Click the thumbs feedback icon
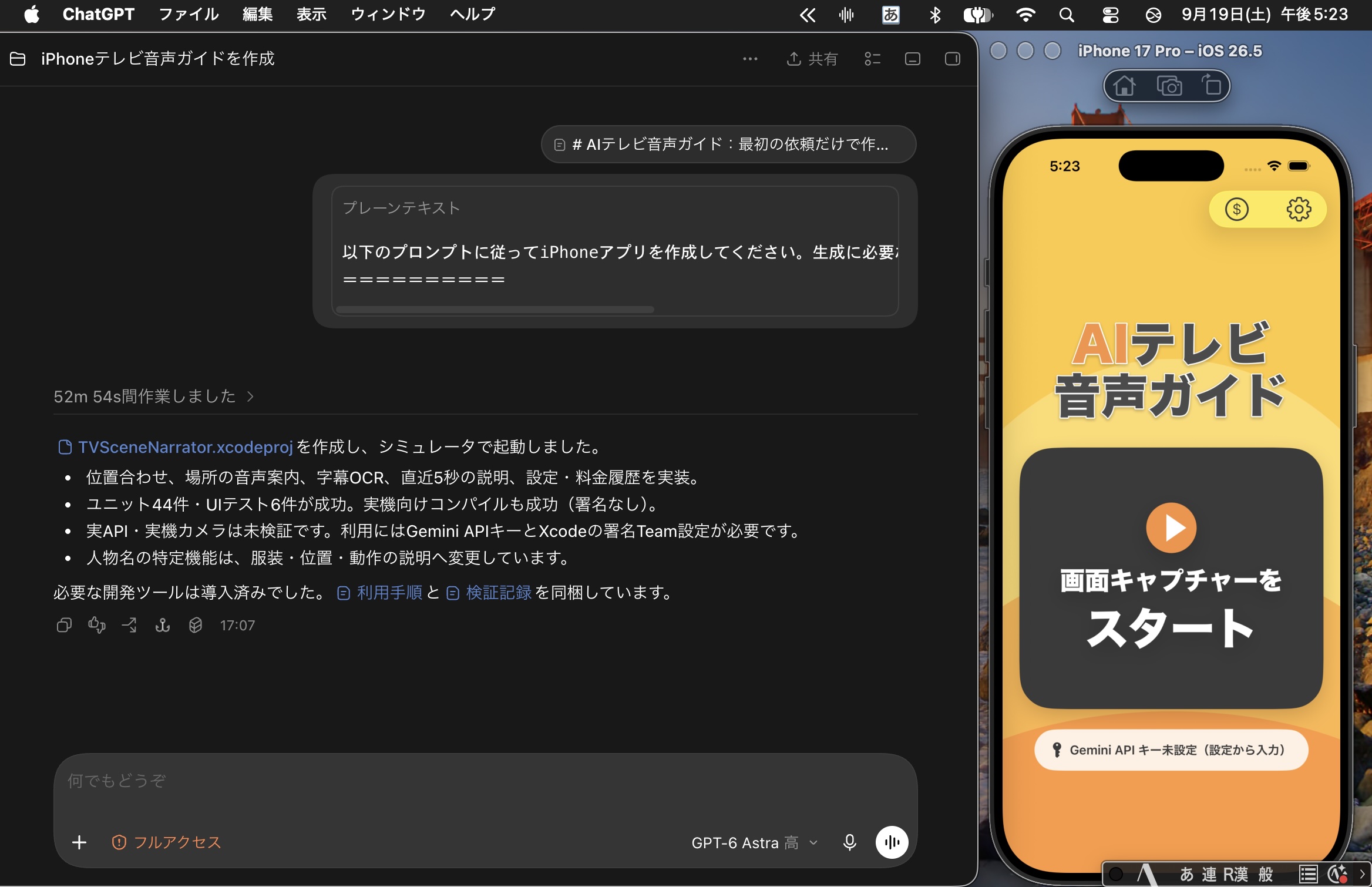Image resolution: width=1372 pixels, height=887 pixels. pos(97,625)
